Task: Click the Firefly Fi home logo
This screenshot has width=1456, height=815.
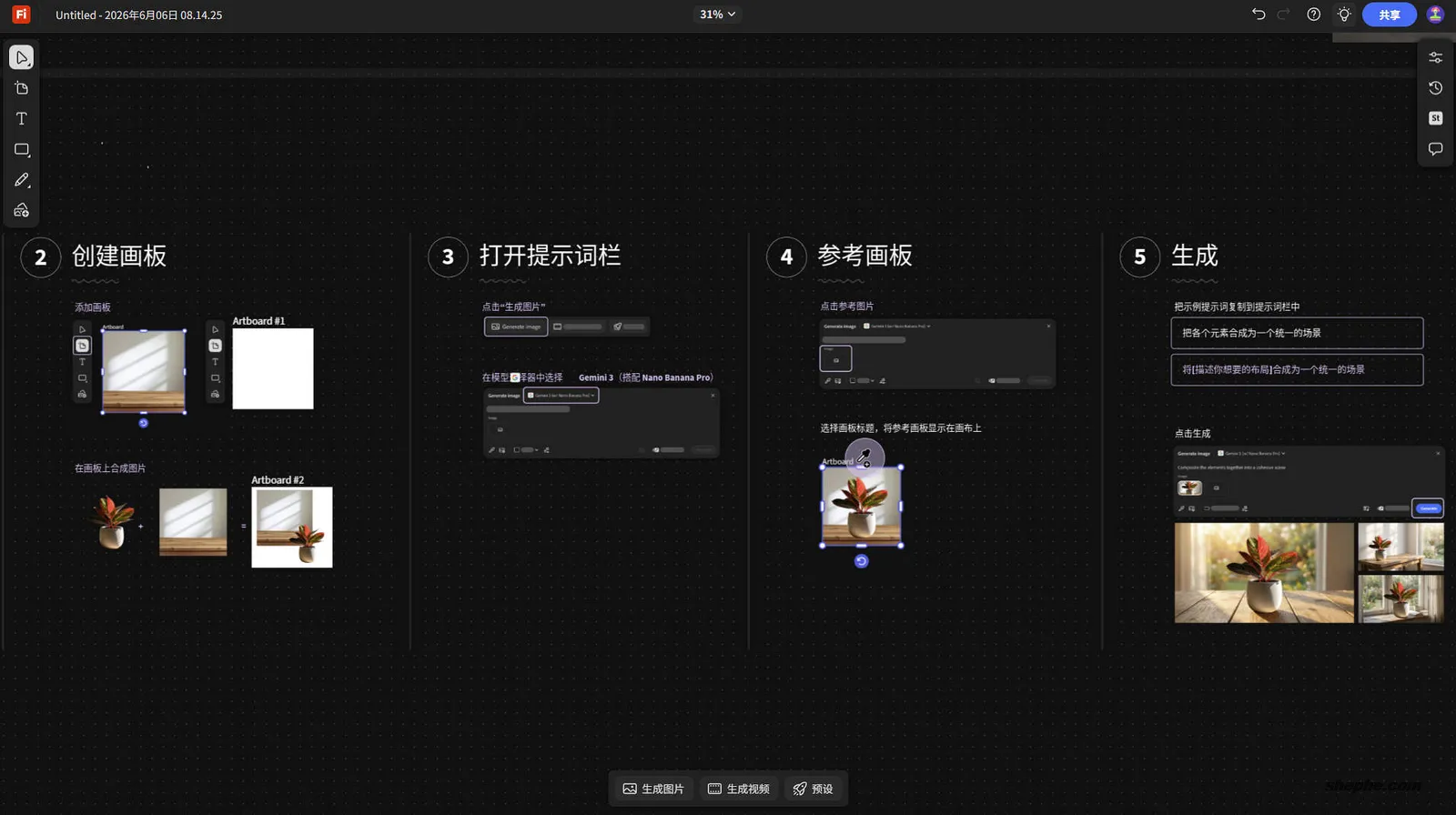Action: tap(21, 15)
